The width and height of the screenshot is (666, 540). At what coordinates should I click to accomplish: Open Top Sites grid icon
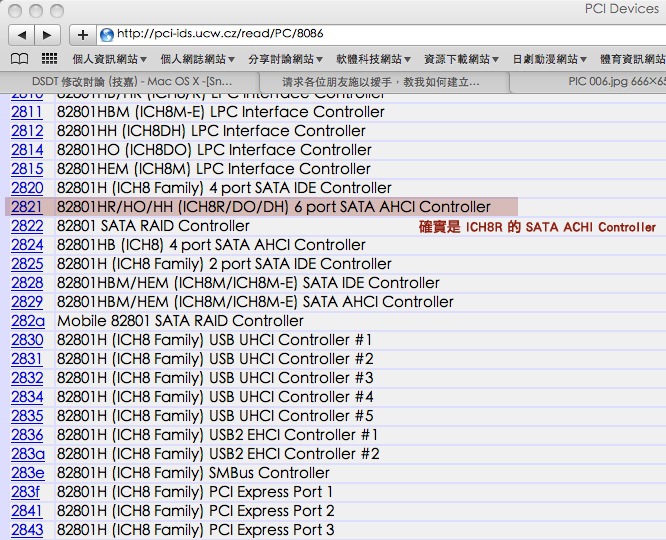coord(49,59)
